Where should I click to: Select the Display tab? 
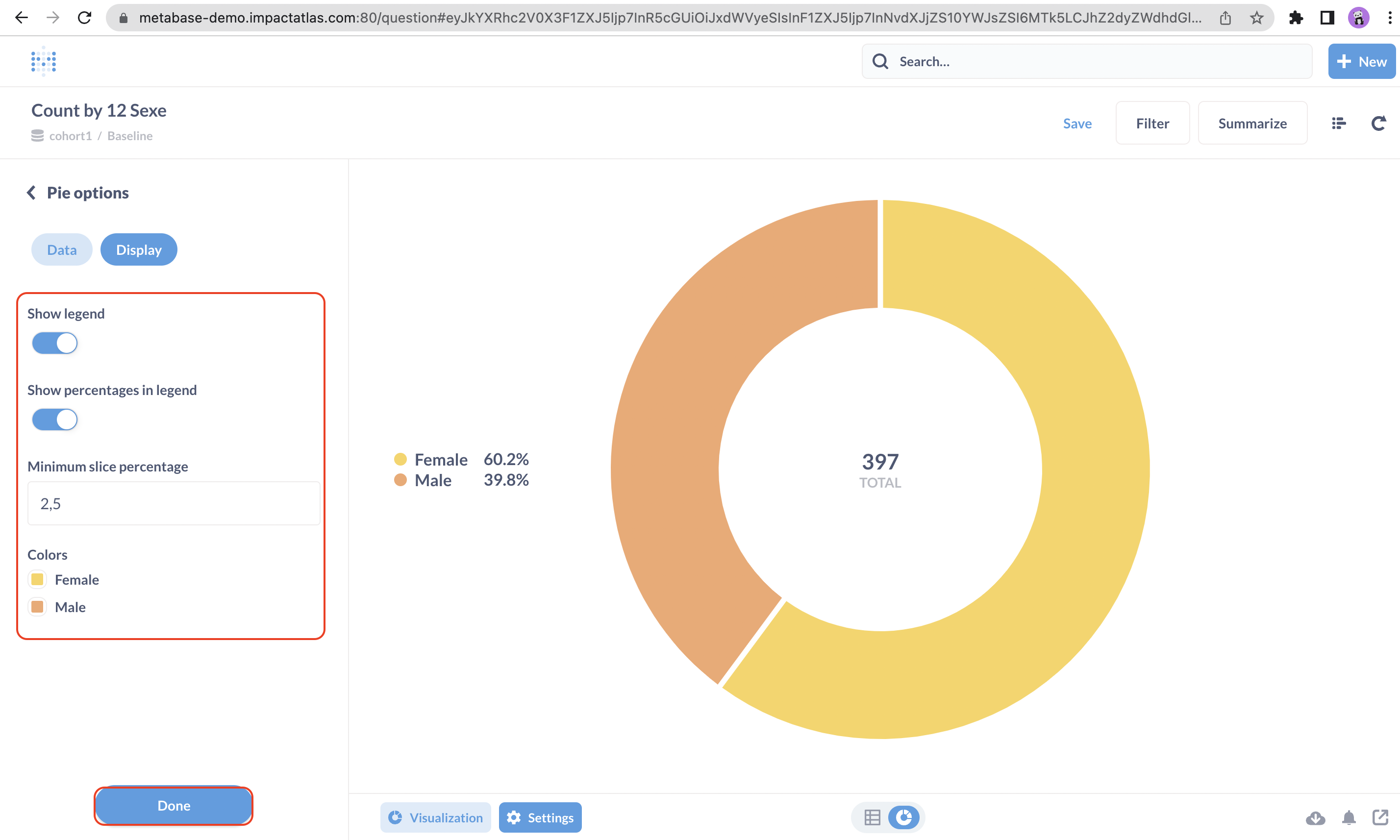tap(139, 249)
